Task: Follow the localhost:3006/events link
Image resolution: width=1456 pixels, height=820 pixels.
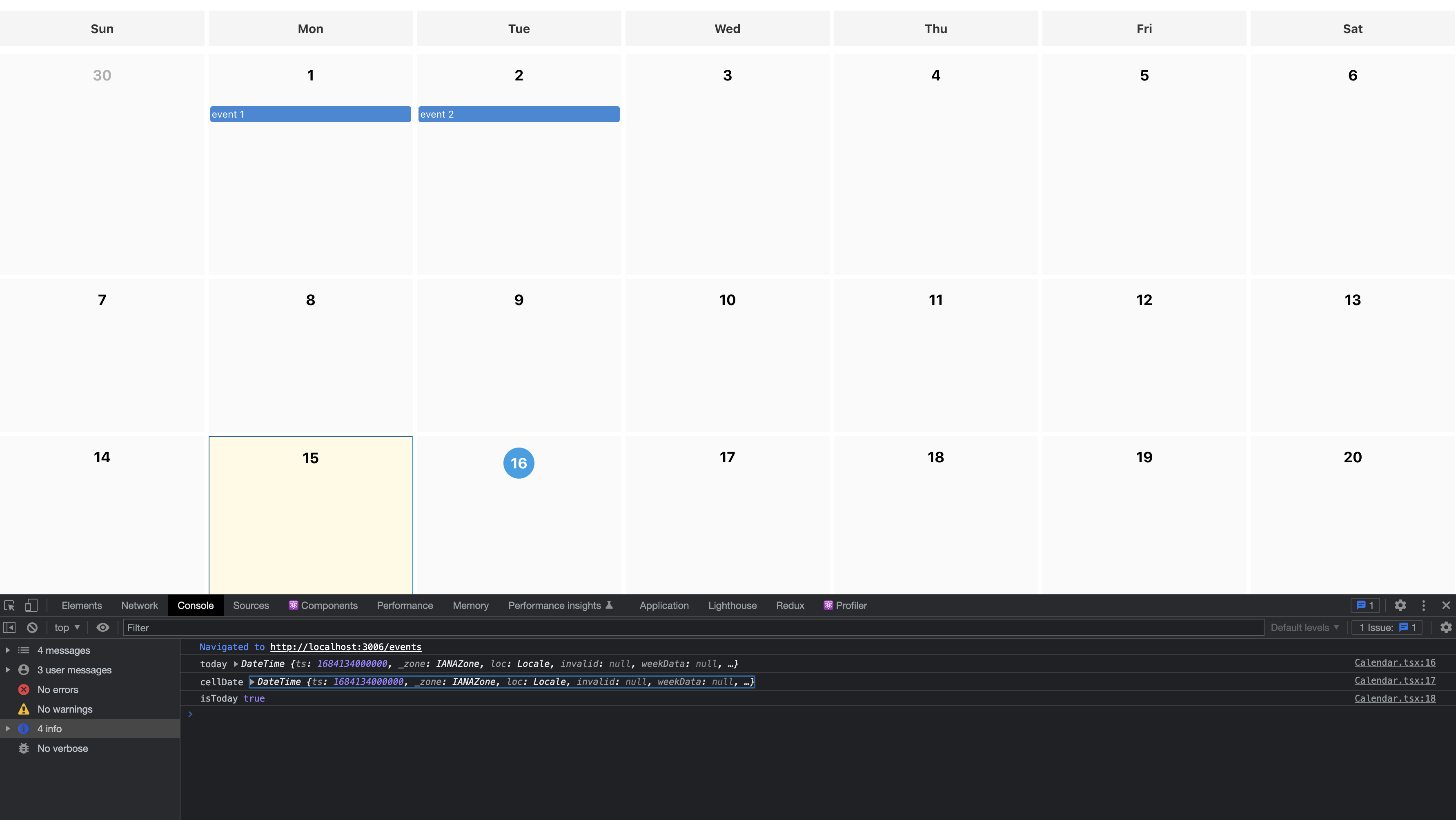Action: point(346,647)
